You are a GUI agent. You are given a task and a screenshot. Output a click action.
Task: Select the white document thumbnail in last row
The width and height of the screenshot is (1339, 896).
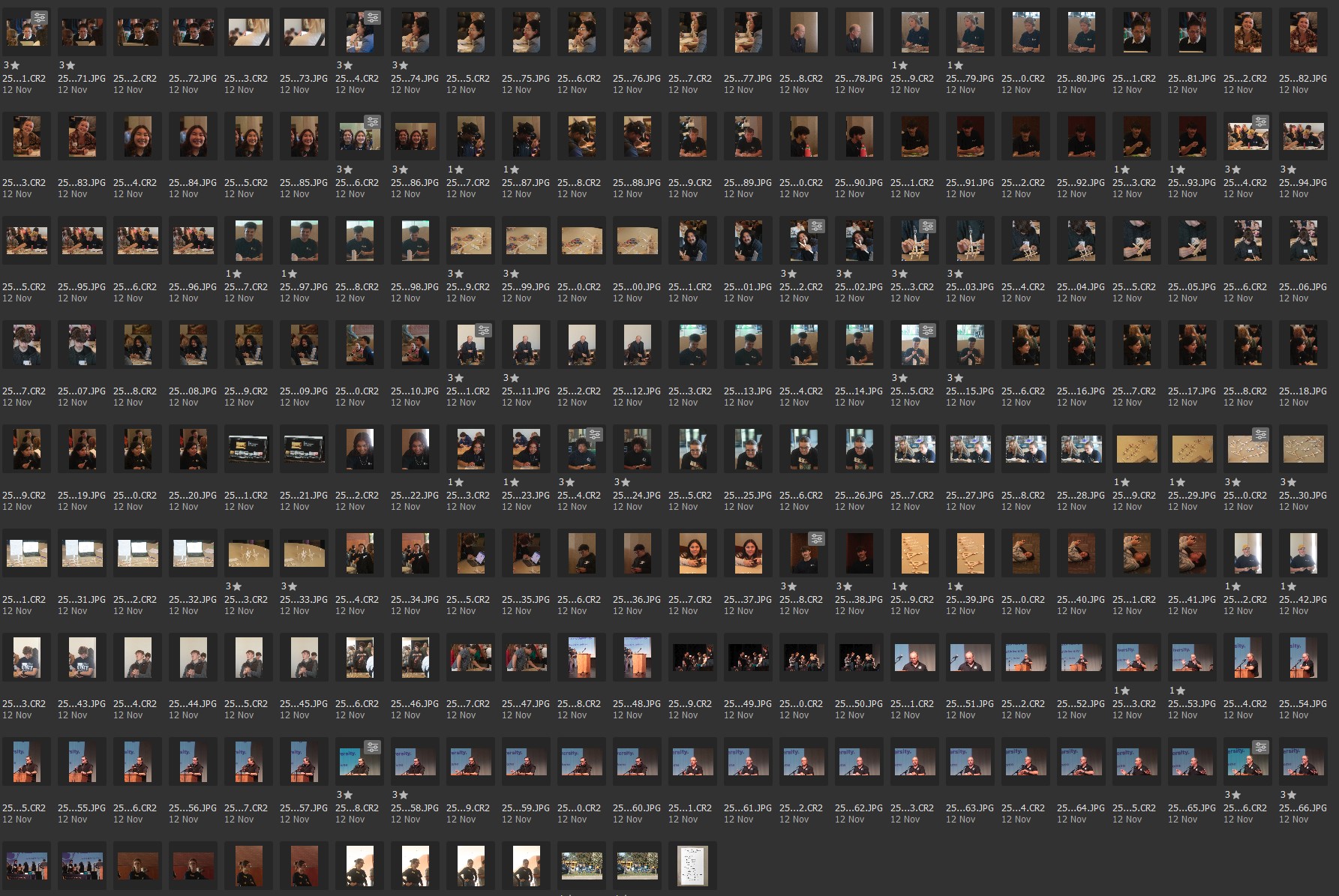[x=692, y=866]
